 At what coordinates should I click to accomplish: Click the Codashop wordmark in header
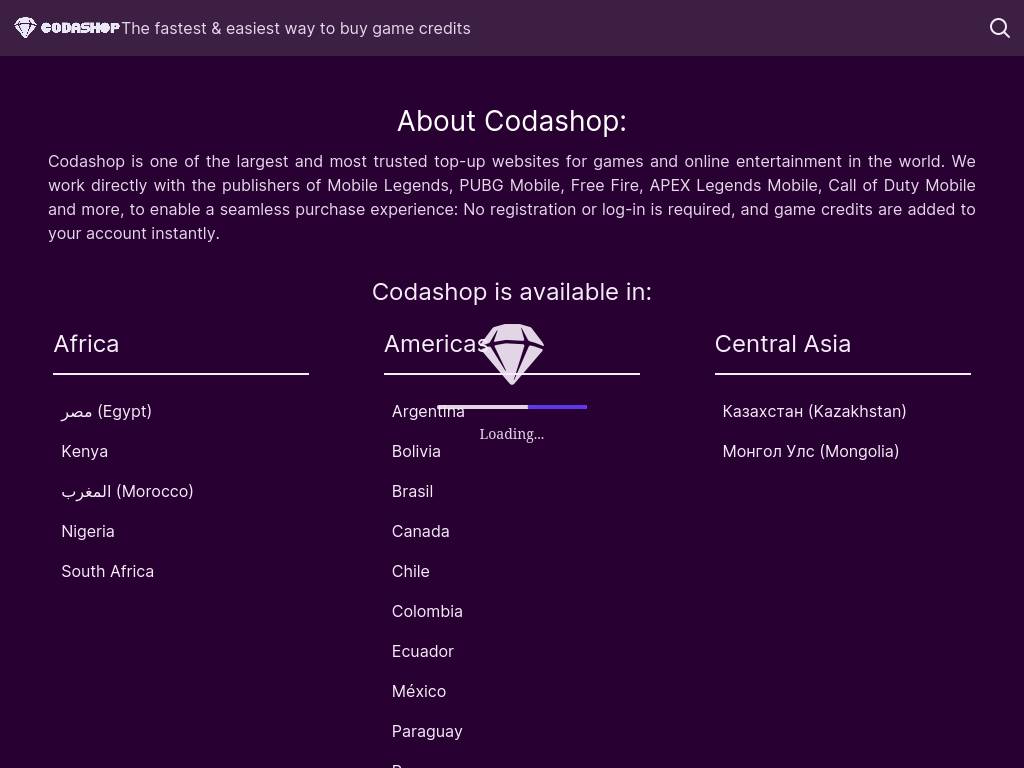click(80, 28)
